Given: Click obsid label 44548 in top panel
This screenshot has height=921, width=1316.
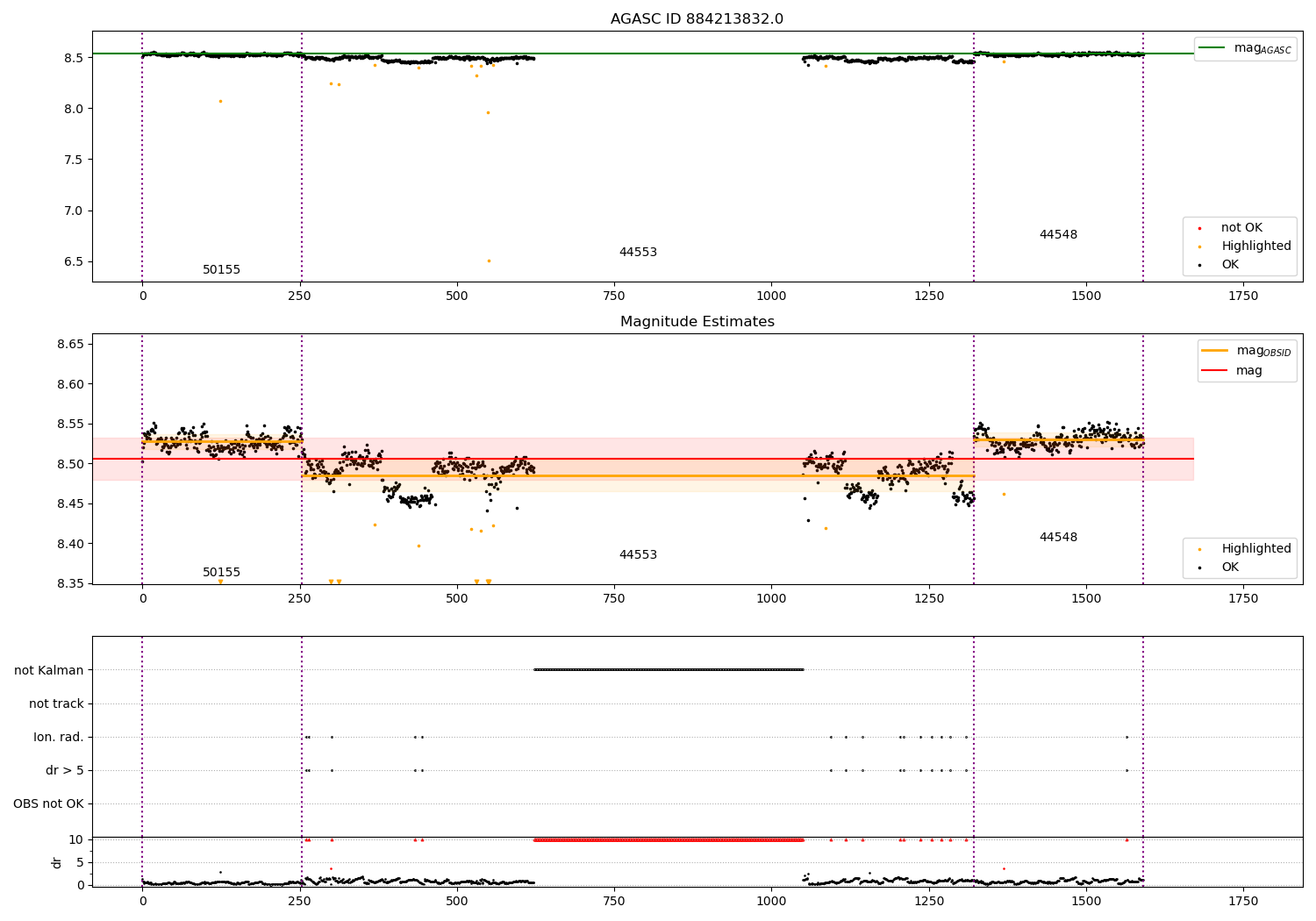Looking at the screenshot, I should [1058, 235].
